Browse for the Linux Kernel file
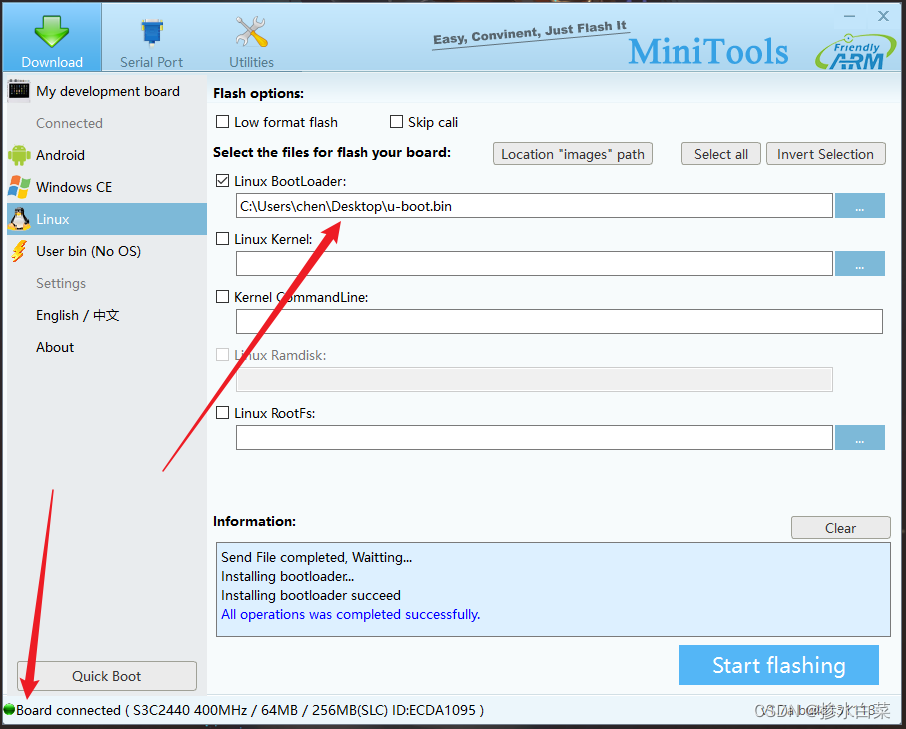This screenshot has width=906, height=729. tap(860, 263)
